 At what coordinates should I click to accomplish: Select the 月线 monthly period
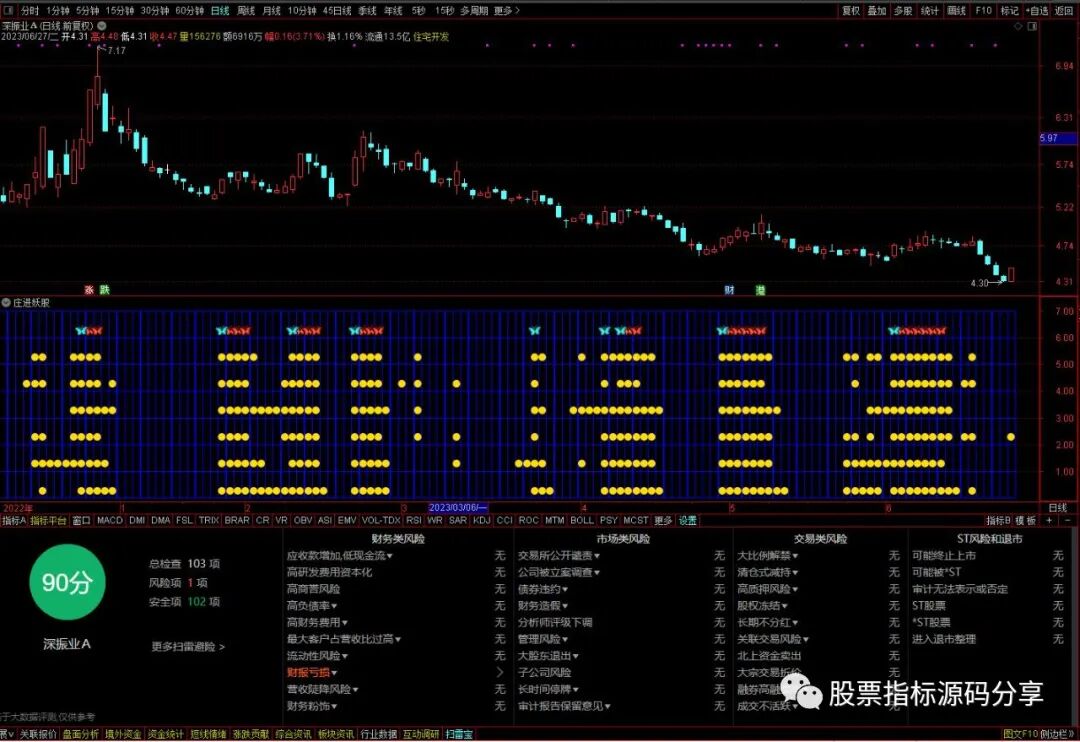(x=272, y=10)
